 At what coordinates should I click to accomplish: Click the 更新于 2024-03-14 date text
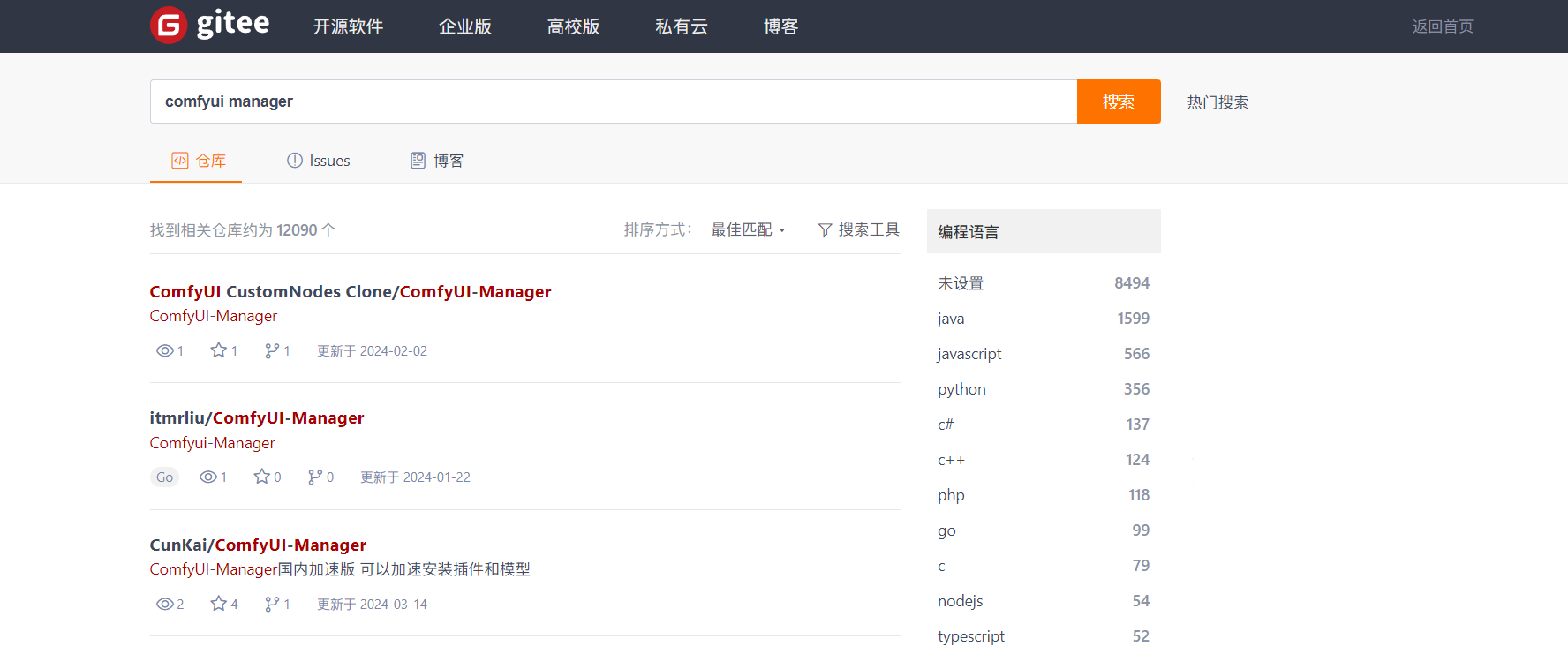coord(372,605)
